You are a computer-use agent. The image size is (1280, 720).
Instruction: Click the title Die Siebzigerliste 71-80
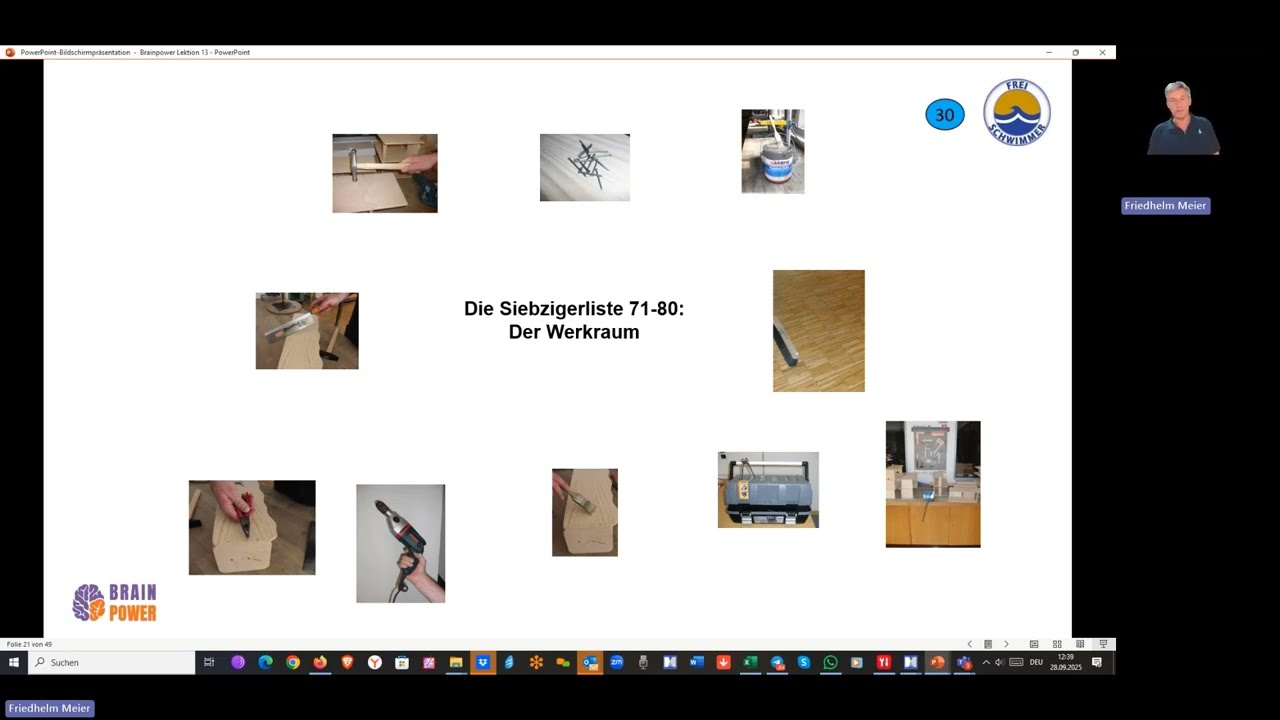click(x=574, y=309)
